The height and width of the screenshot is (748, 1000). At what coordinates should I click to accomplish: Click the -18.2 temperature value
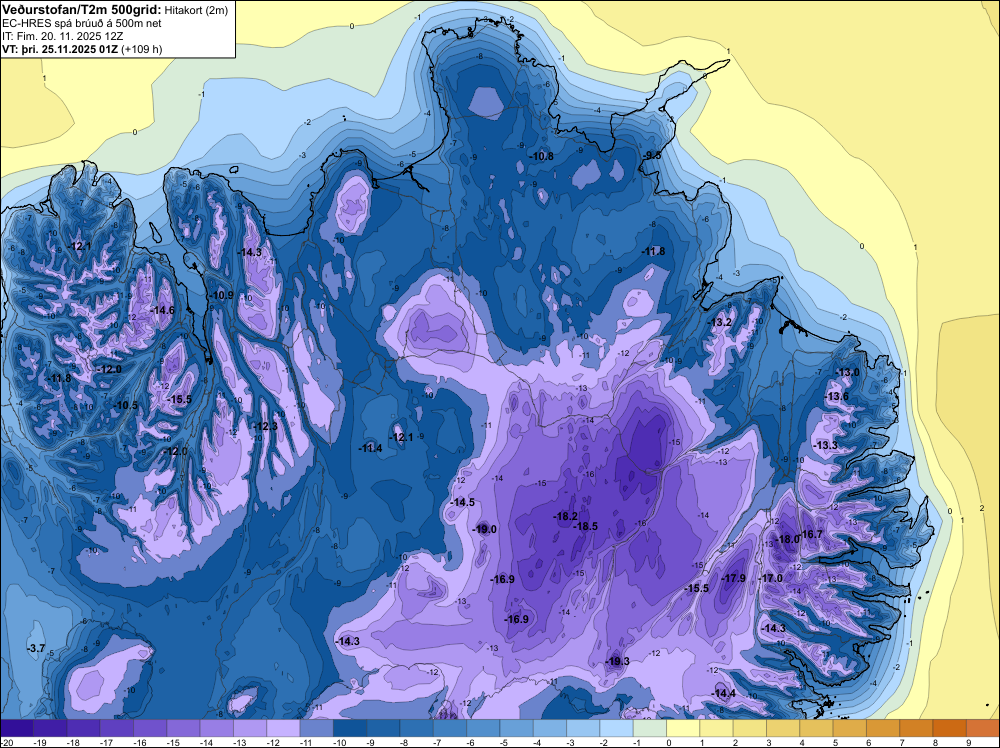(566, 517)
